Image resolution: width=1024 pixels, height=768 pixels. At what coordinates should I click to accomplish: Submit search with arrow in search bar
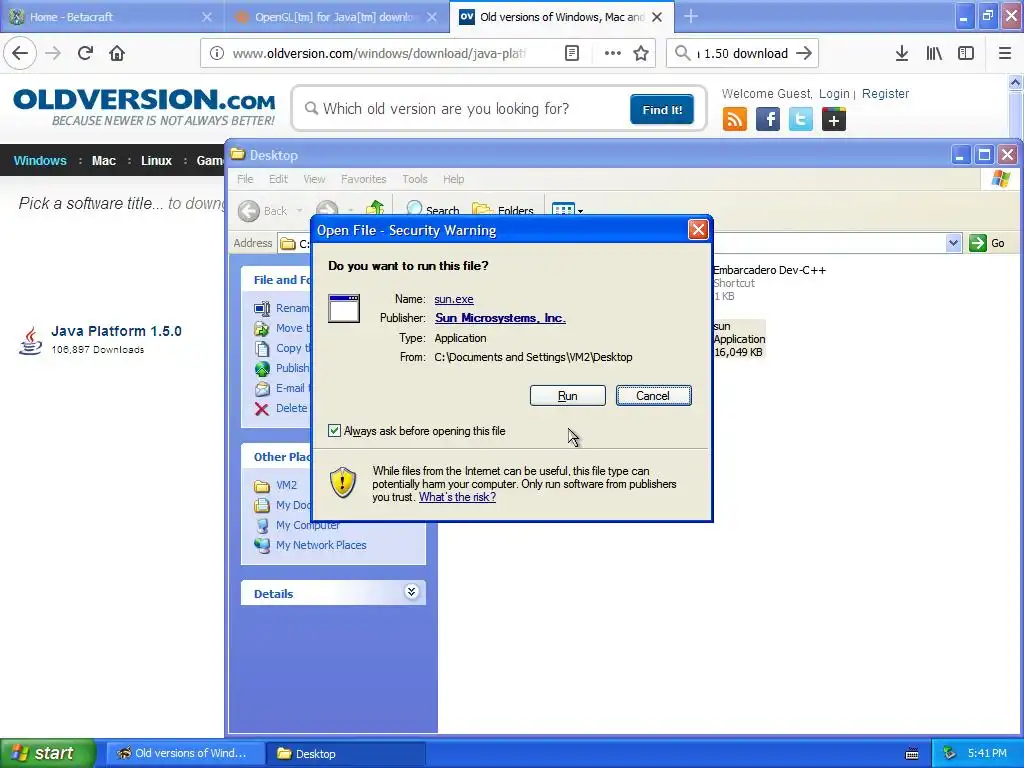click(805, 53)
